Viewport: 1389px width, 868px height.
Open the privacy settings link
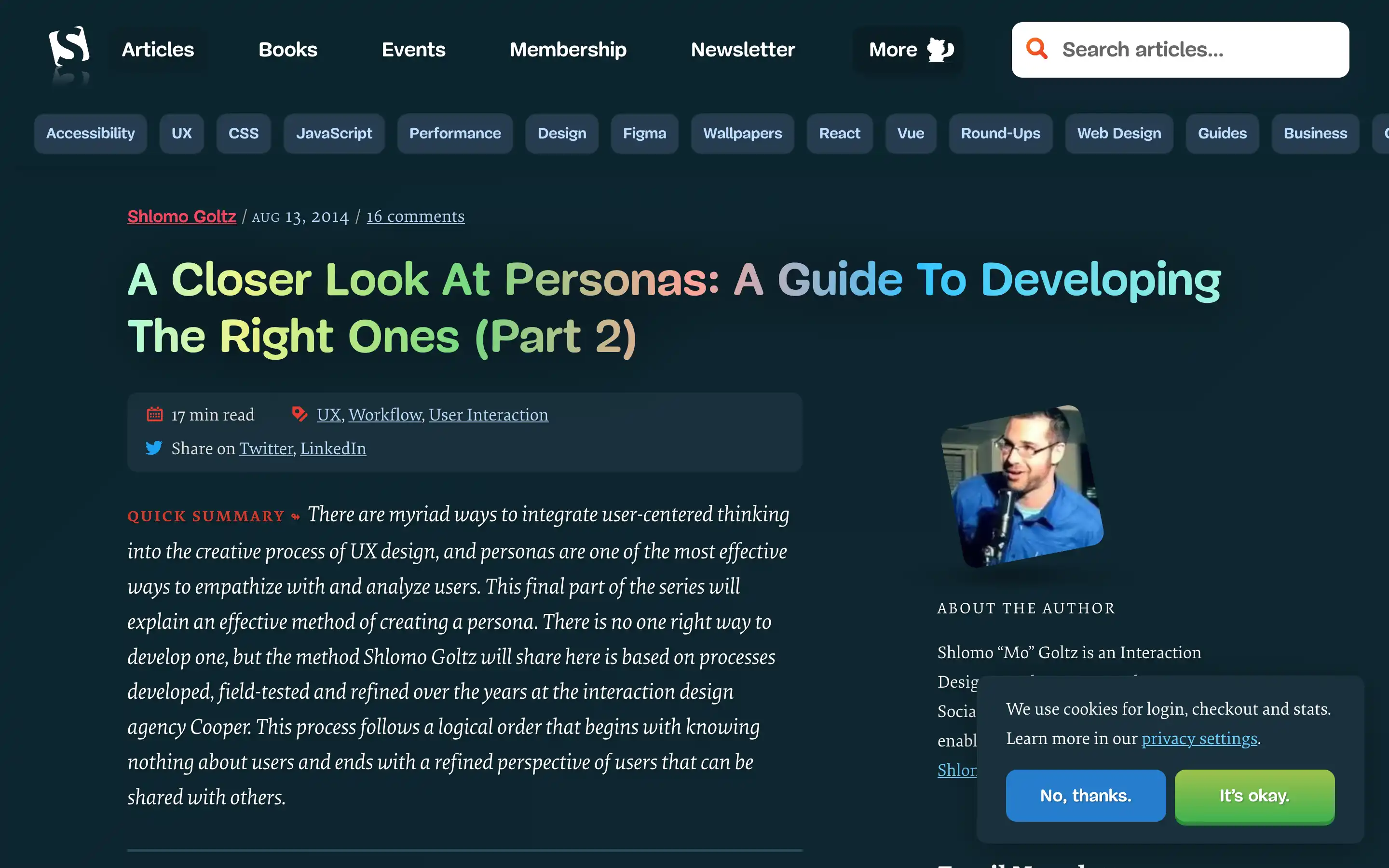(1199, 738)
